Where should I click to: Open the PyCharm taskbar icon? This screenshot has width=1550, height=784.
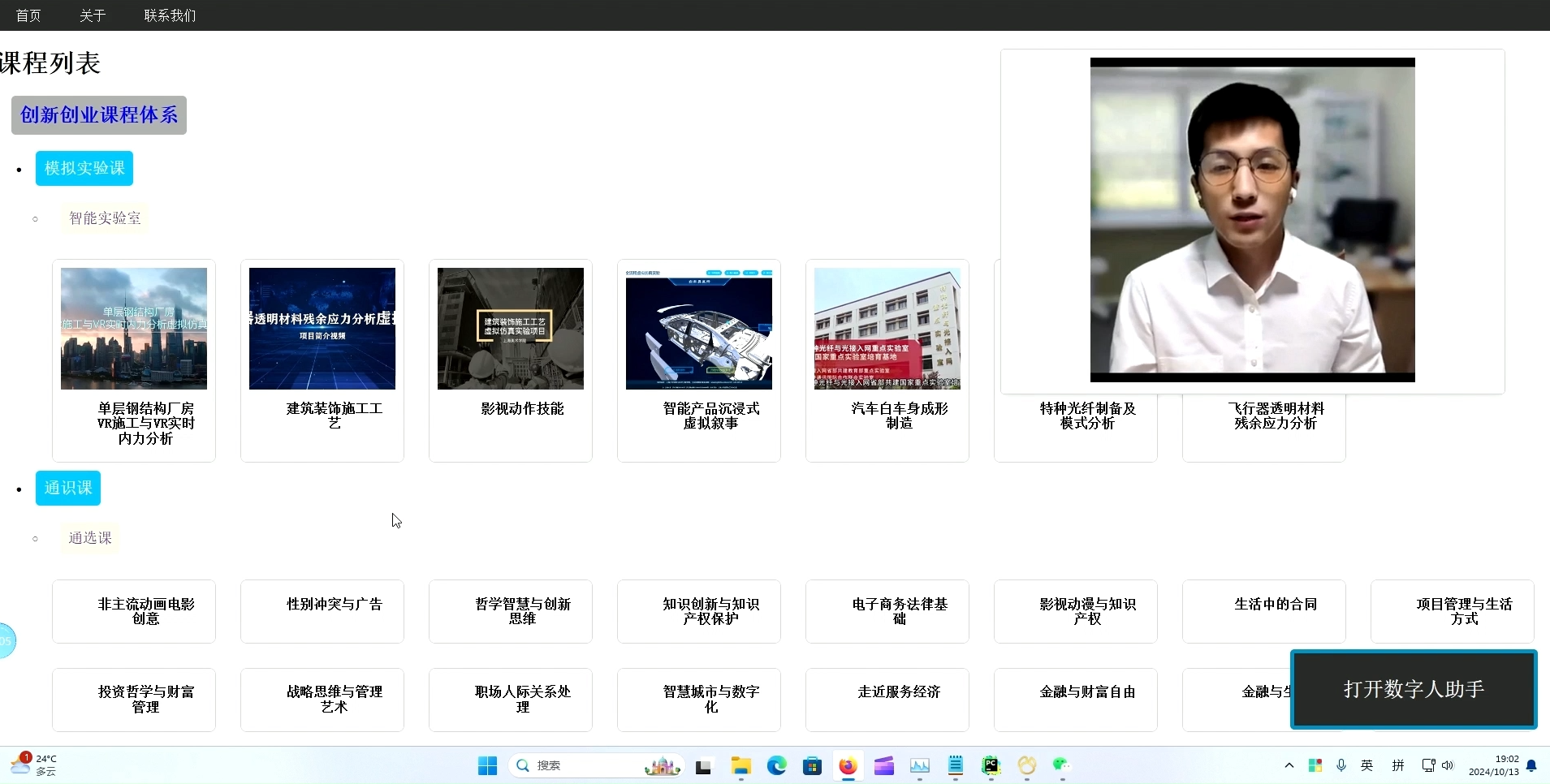point(991,765)
